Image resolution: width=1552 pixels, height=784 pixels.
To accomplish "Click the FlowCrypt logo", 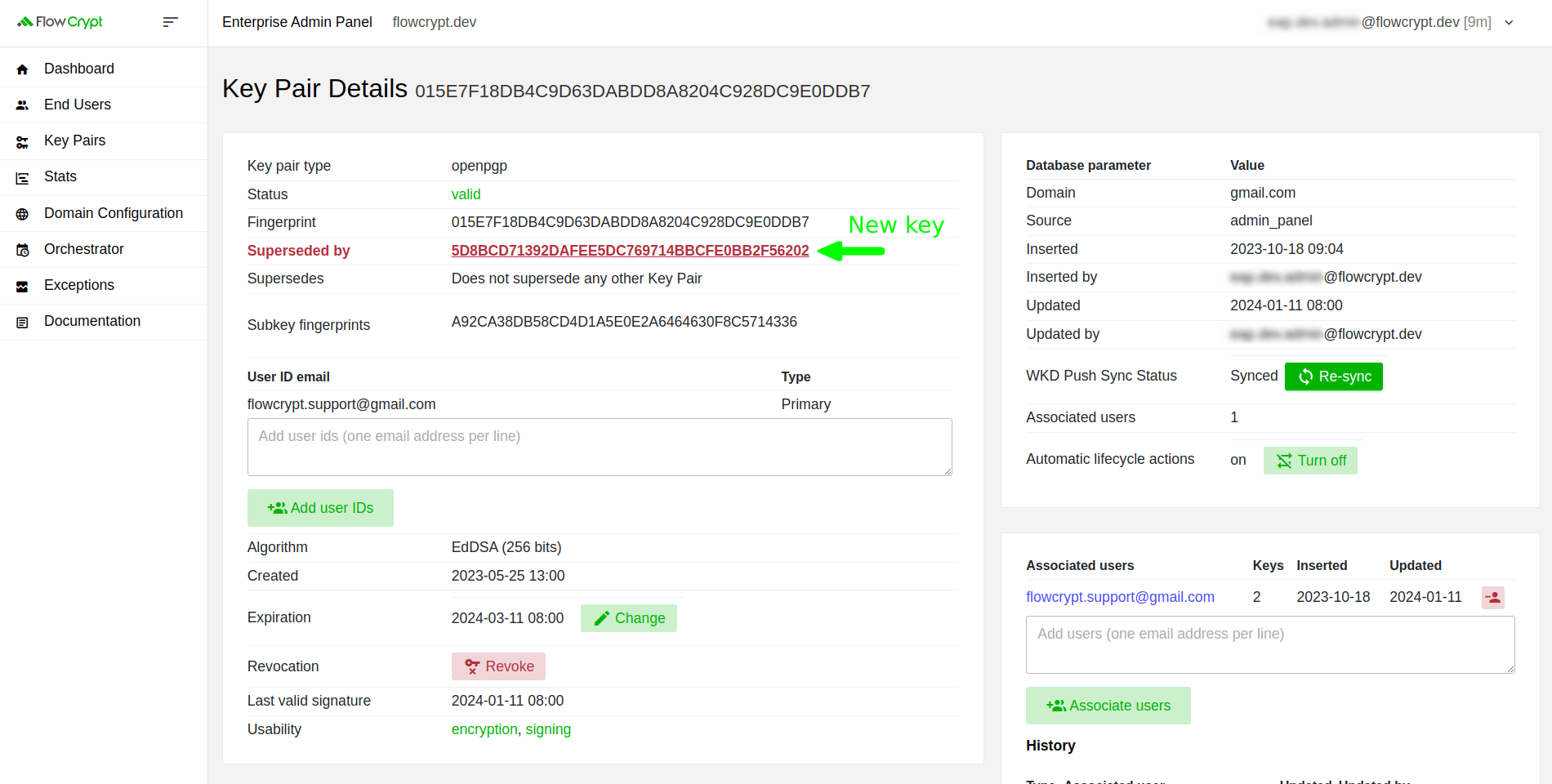I will click(60, 22).
